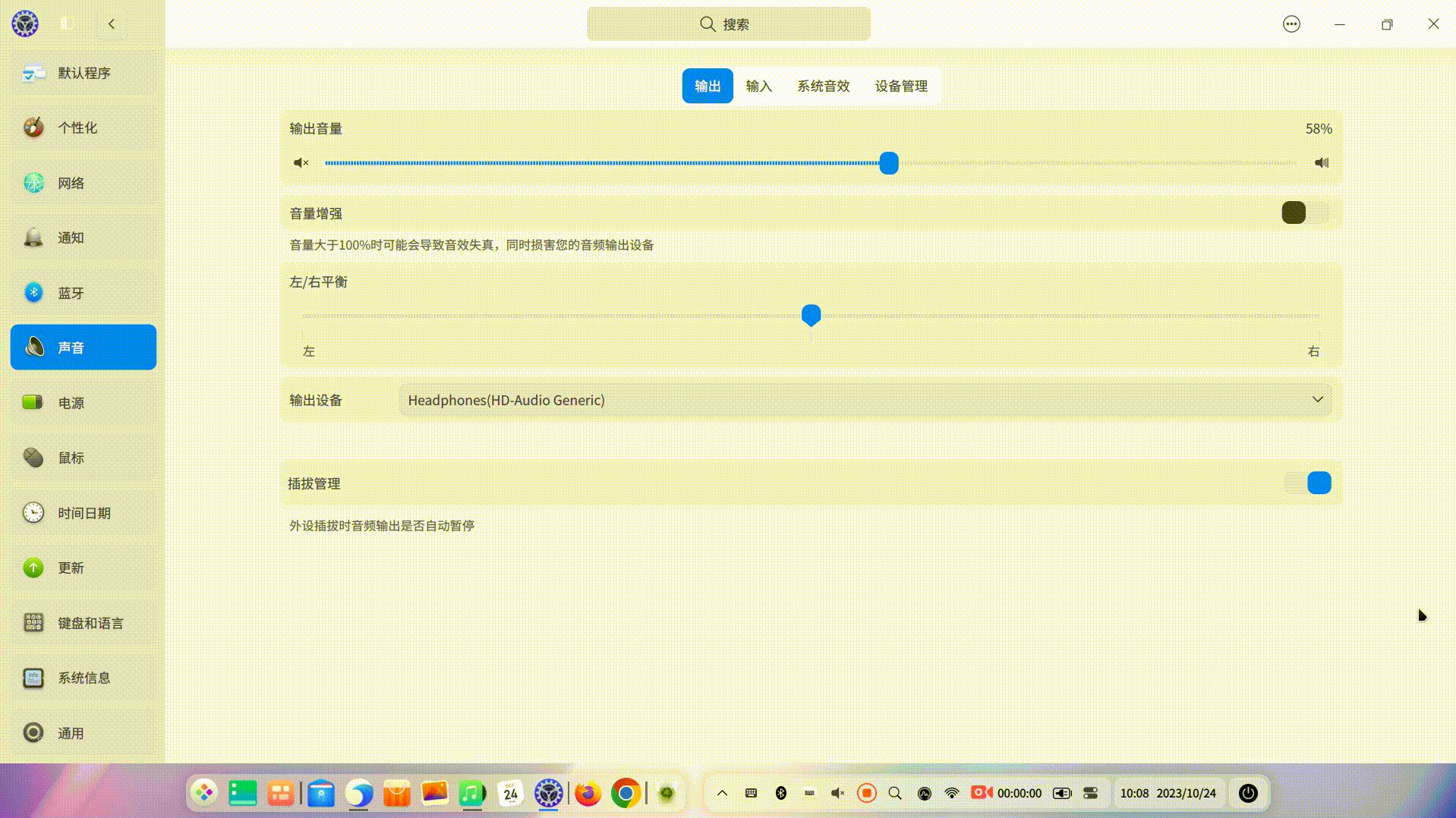Open the Calendar app from the dock
Screen dimensions: 1456x818
[x=510, y=793]
